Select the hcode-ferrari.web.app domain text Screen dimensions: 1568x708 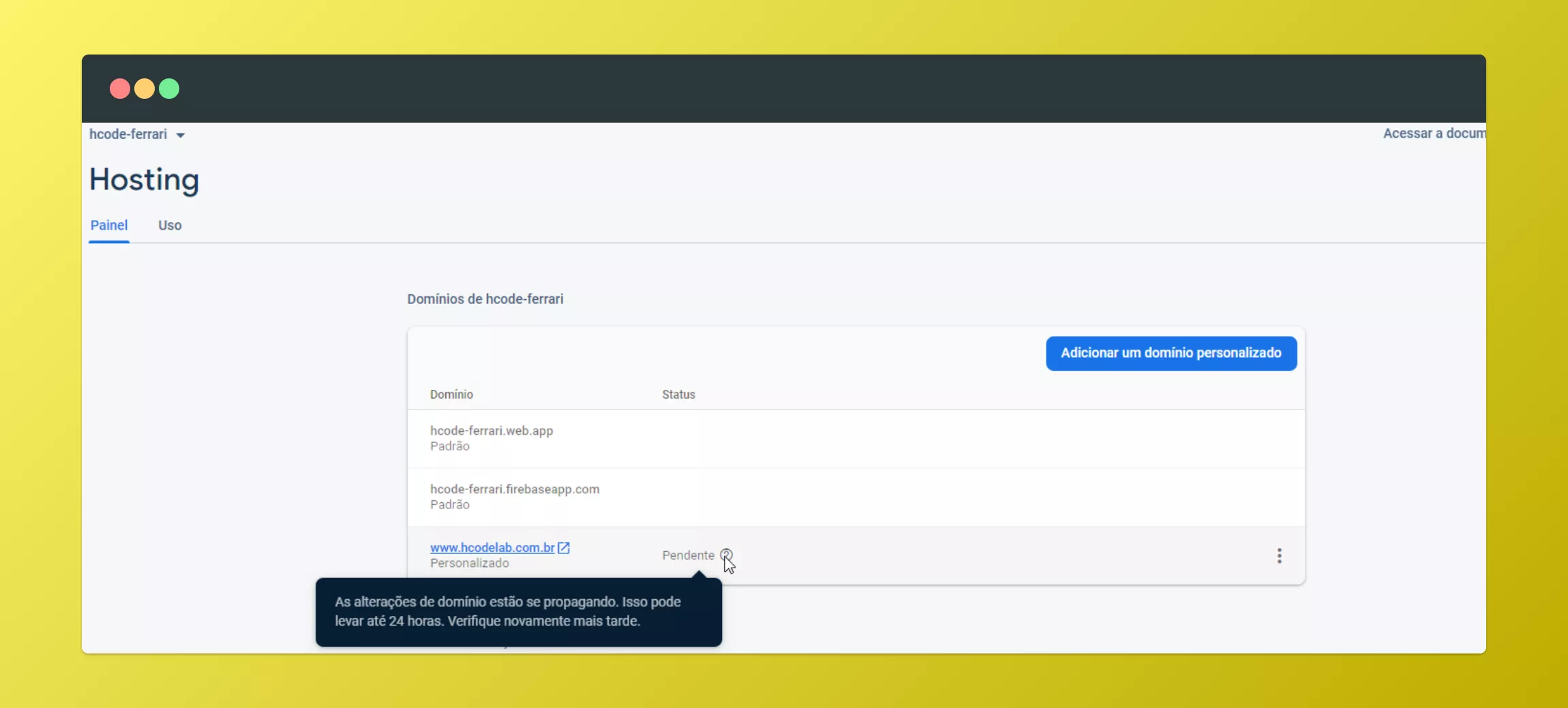point(492,431)
